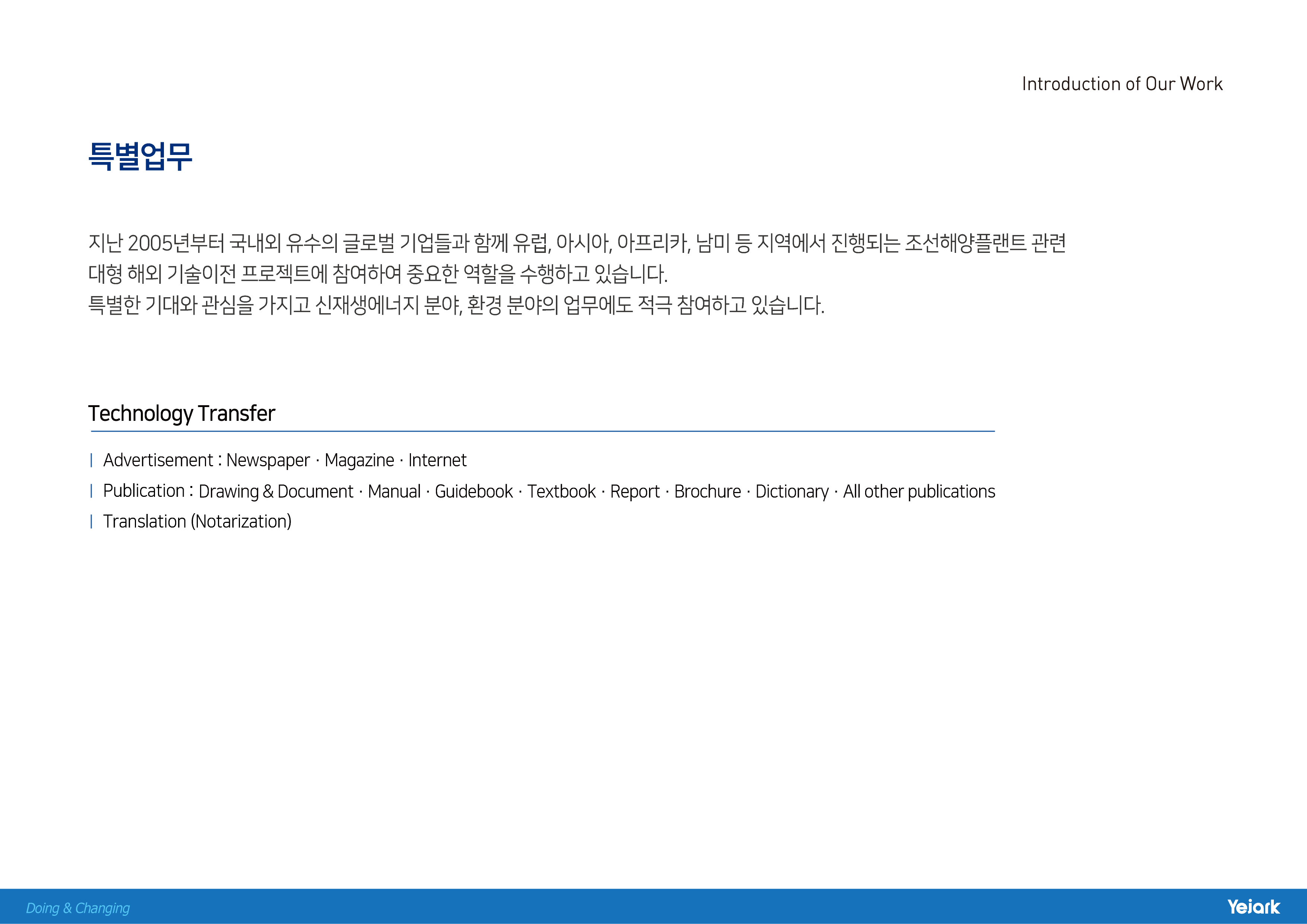Click the word 'Guidebook'

coord(474,491)
